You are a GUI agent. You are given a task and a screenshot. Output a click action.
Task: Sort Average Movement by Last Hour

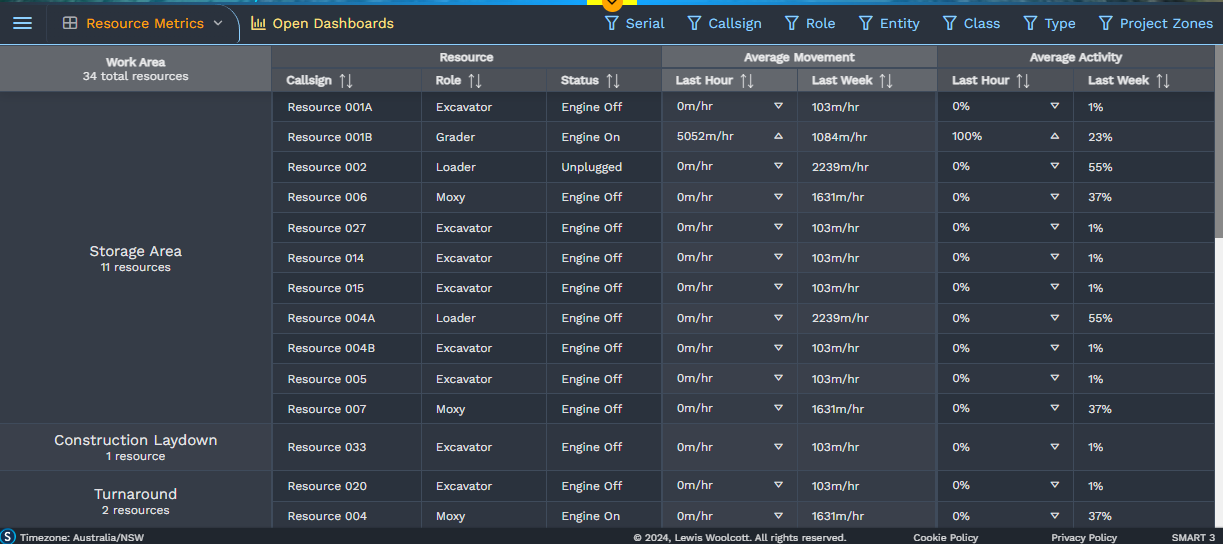747,80
